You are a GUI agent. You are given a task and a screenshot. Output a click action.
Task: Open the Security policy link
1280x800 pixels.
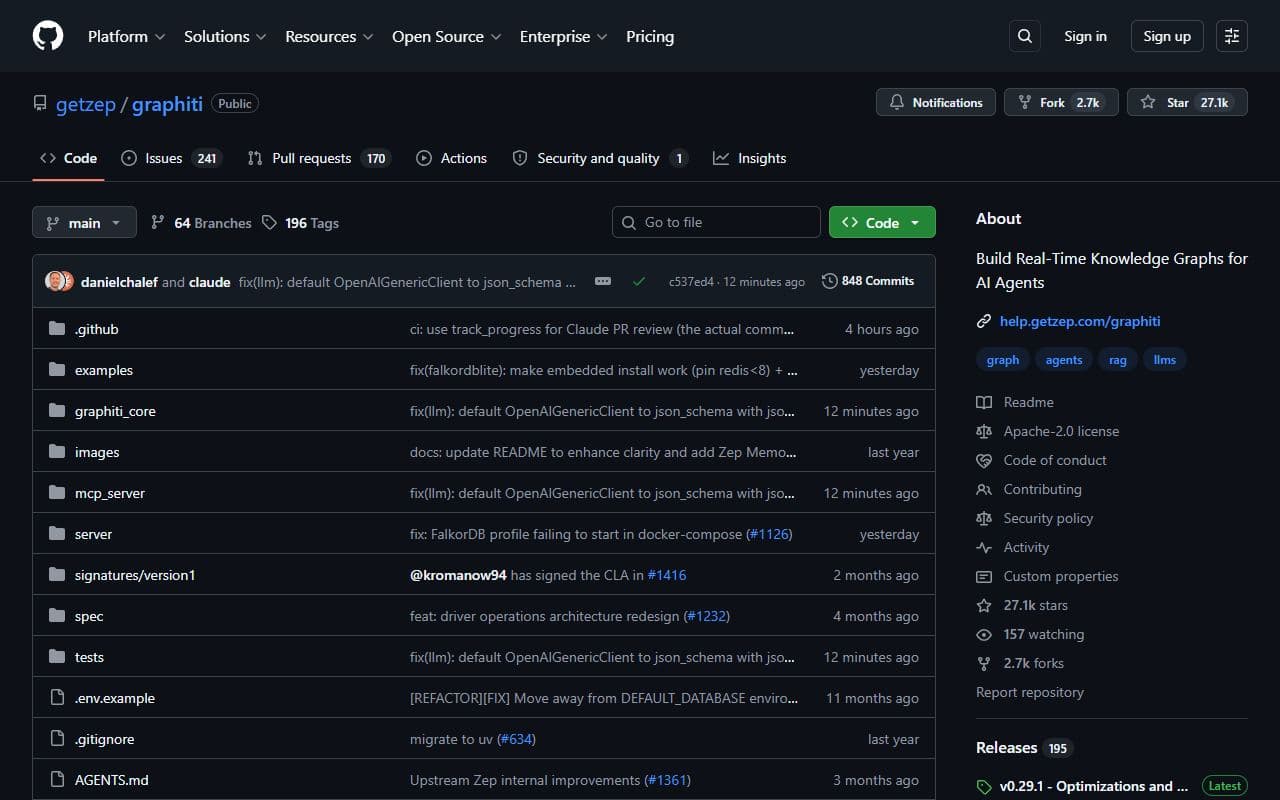pyautogui.click(x=1048, y=518)
